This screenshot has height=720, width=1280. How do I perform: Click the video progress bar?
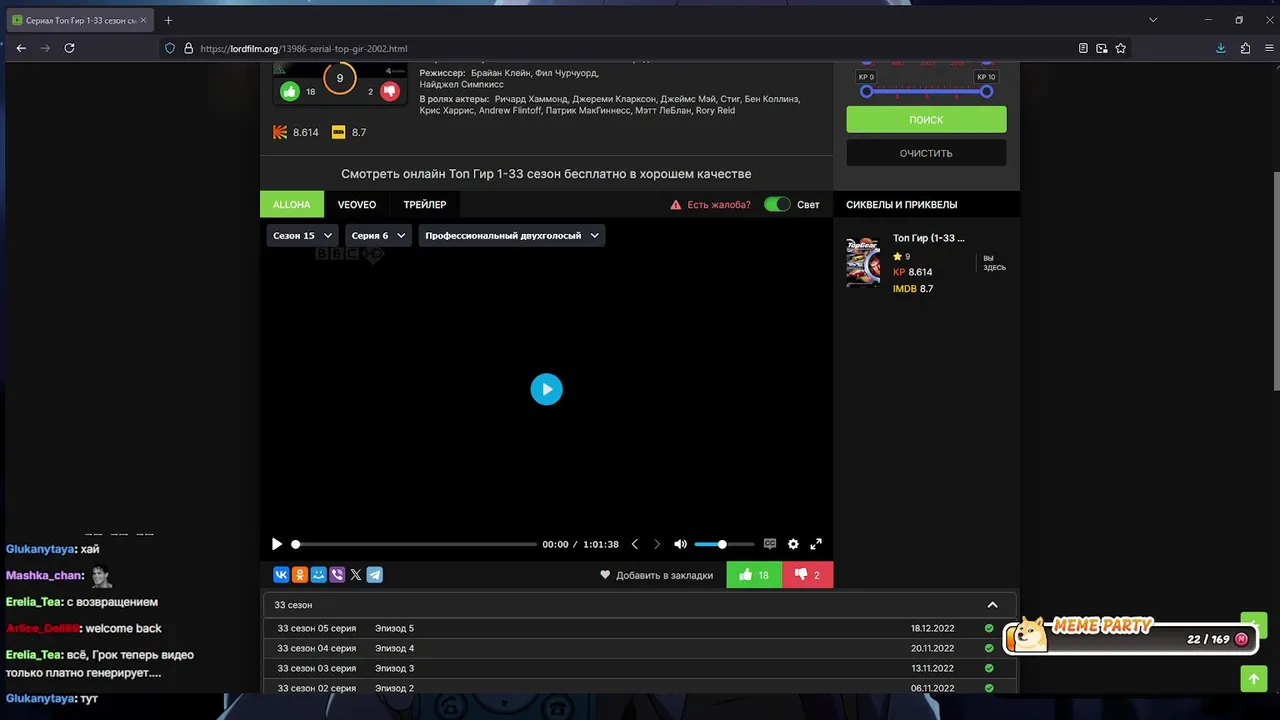coord(415,544)
